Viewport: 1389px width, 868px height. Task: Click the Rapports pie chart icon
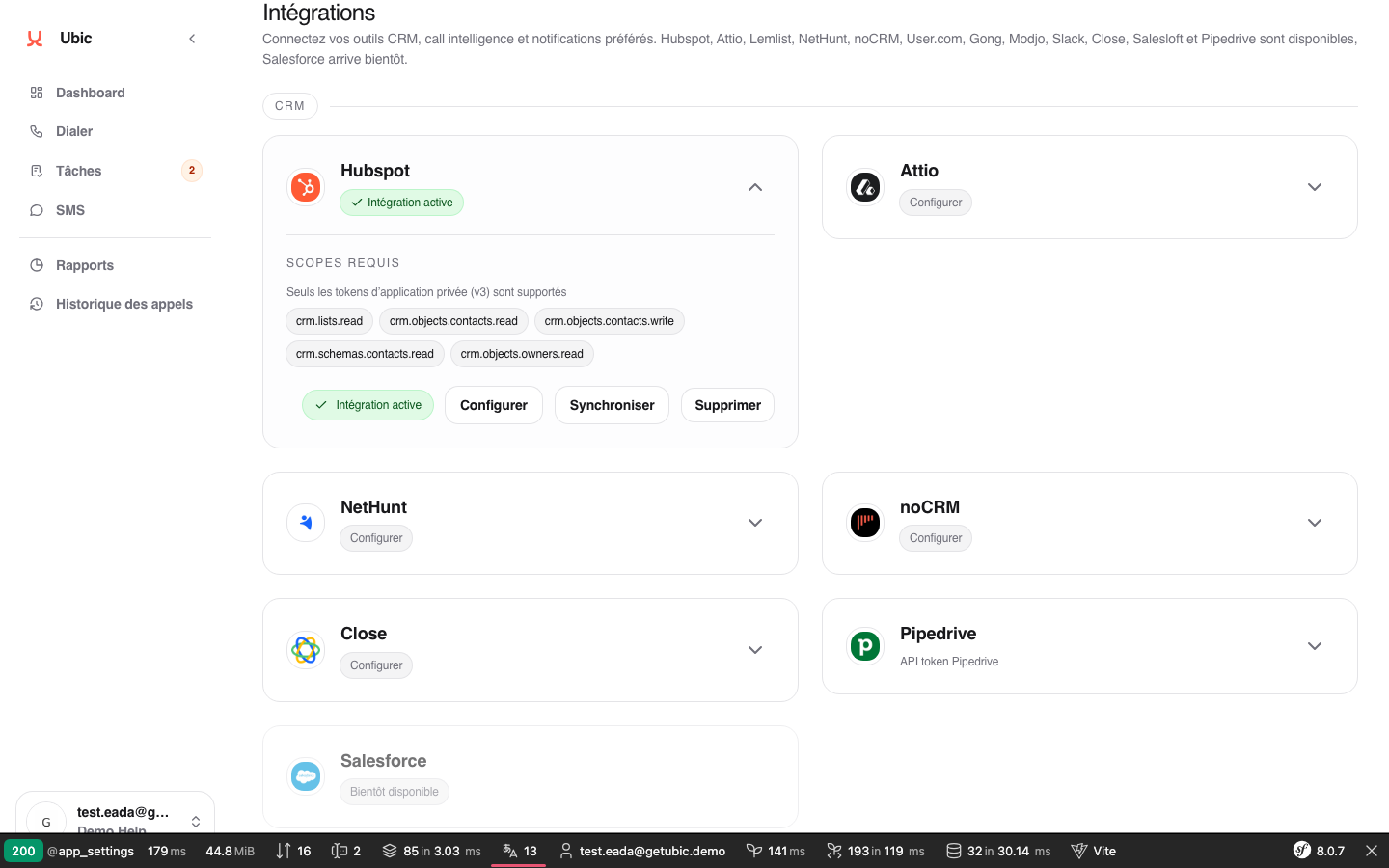click(37, 265)
